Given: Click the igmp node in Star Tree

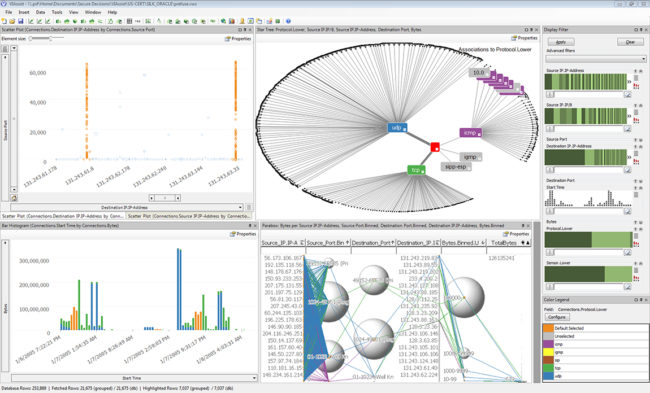Looking at the screenshot, I should (x=471, y=157).
